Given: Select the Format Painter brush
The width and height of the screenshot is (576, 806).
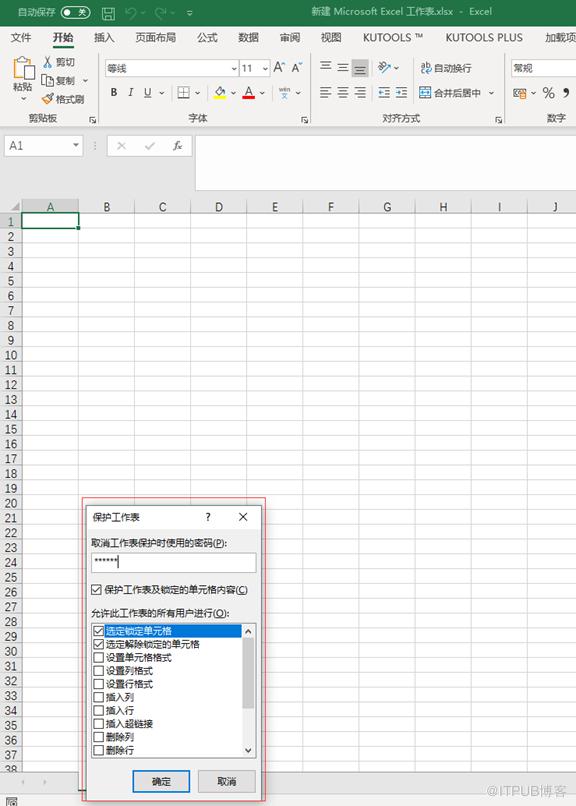Looking at the screenshot, I should (48, 99).
